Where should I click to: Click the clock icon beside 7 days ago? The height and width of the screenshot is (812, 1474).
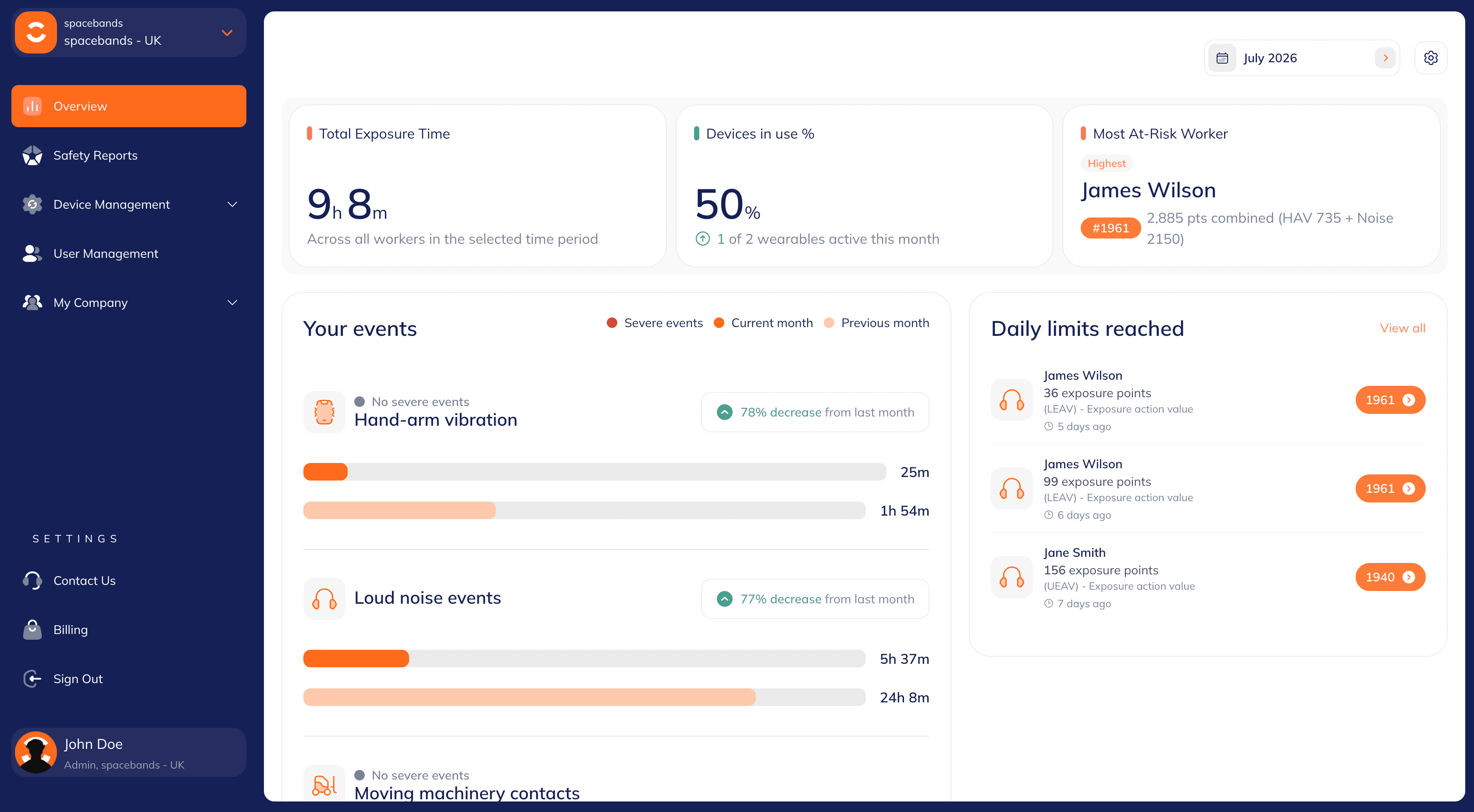point(1049,604)
